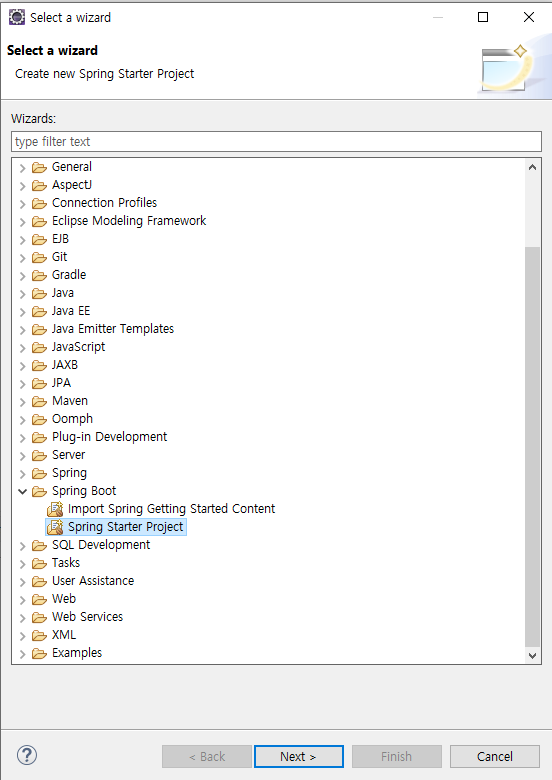Click the Eclipse icon in title bar
This screenshot has height=780, width=552.
tap(17, 17)
